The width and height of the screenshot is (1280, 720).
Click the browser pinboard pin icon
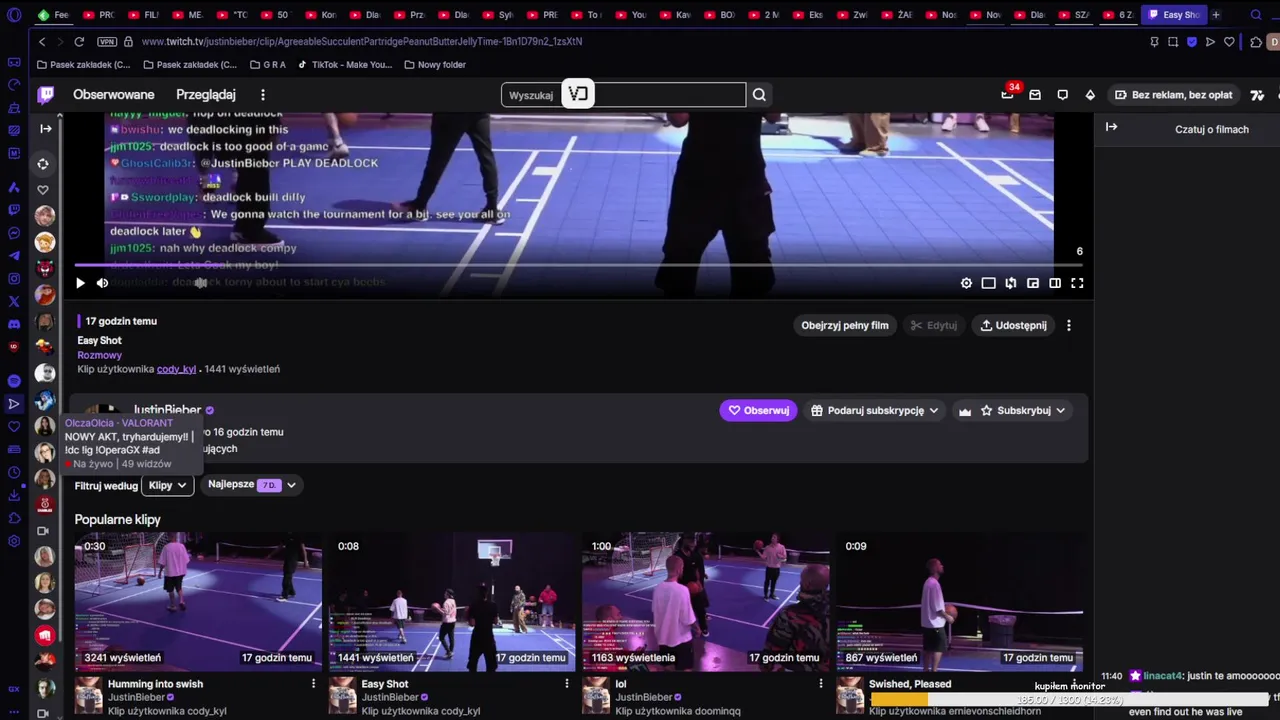click(x=1155, y=42)
